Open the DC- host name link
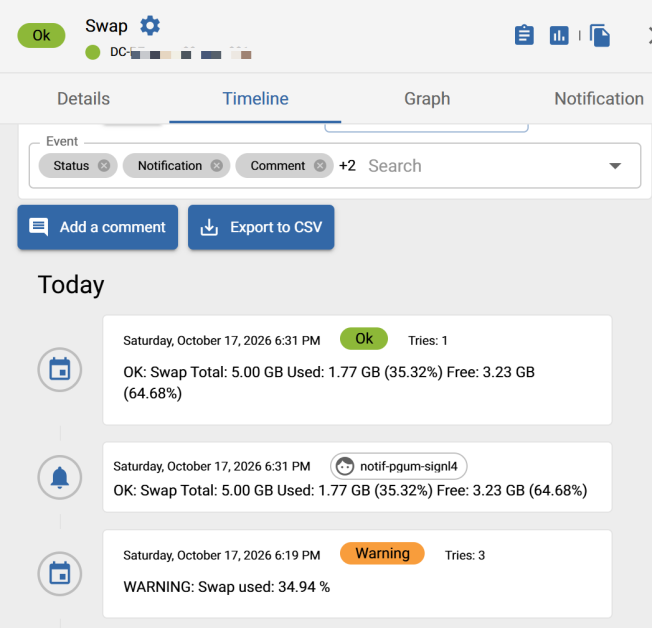The height and width of the screenshot is (628, 652). [180, 53]
